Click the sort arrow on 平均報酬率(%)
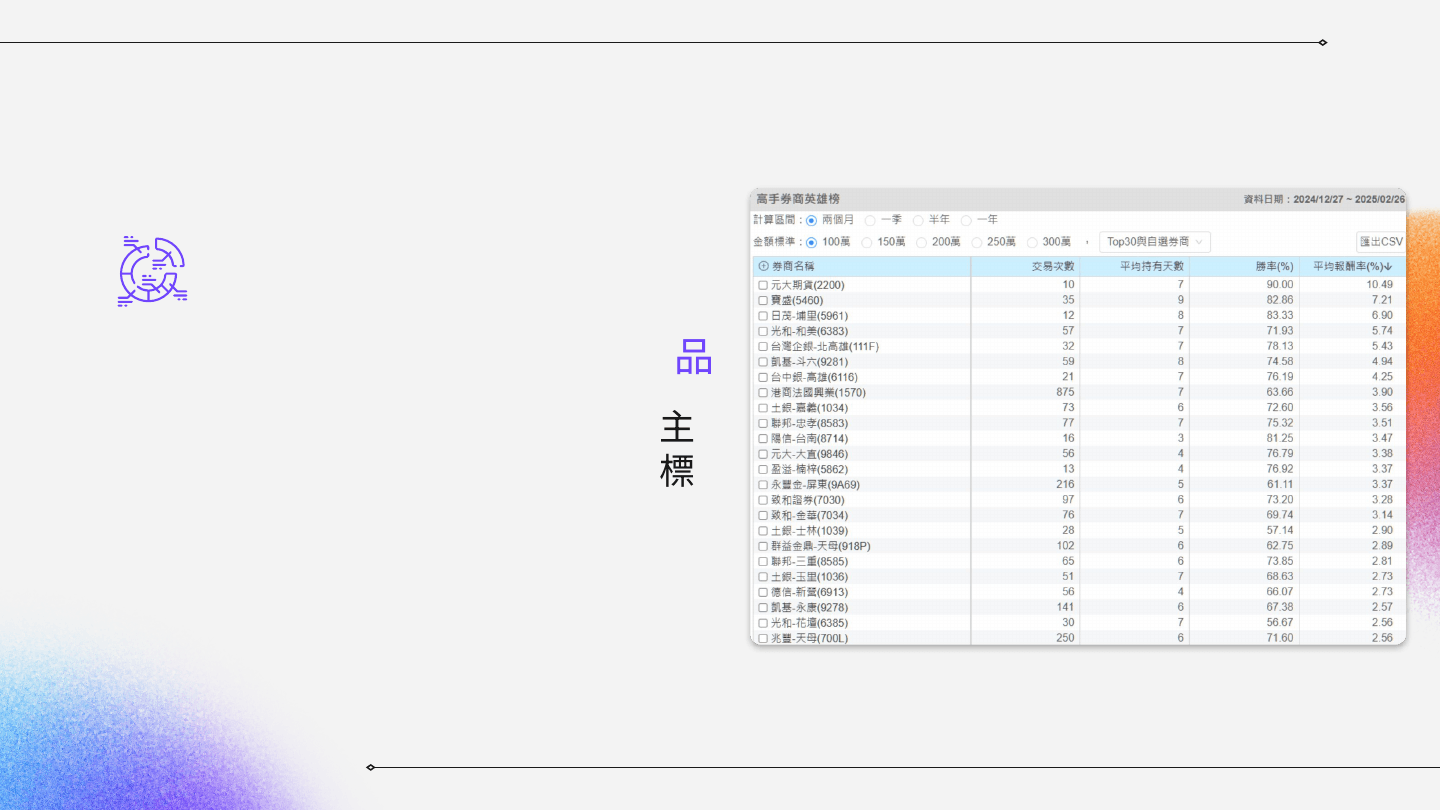Viewport: 1440px width, 810px height. [1388, 267]
